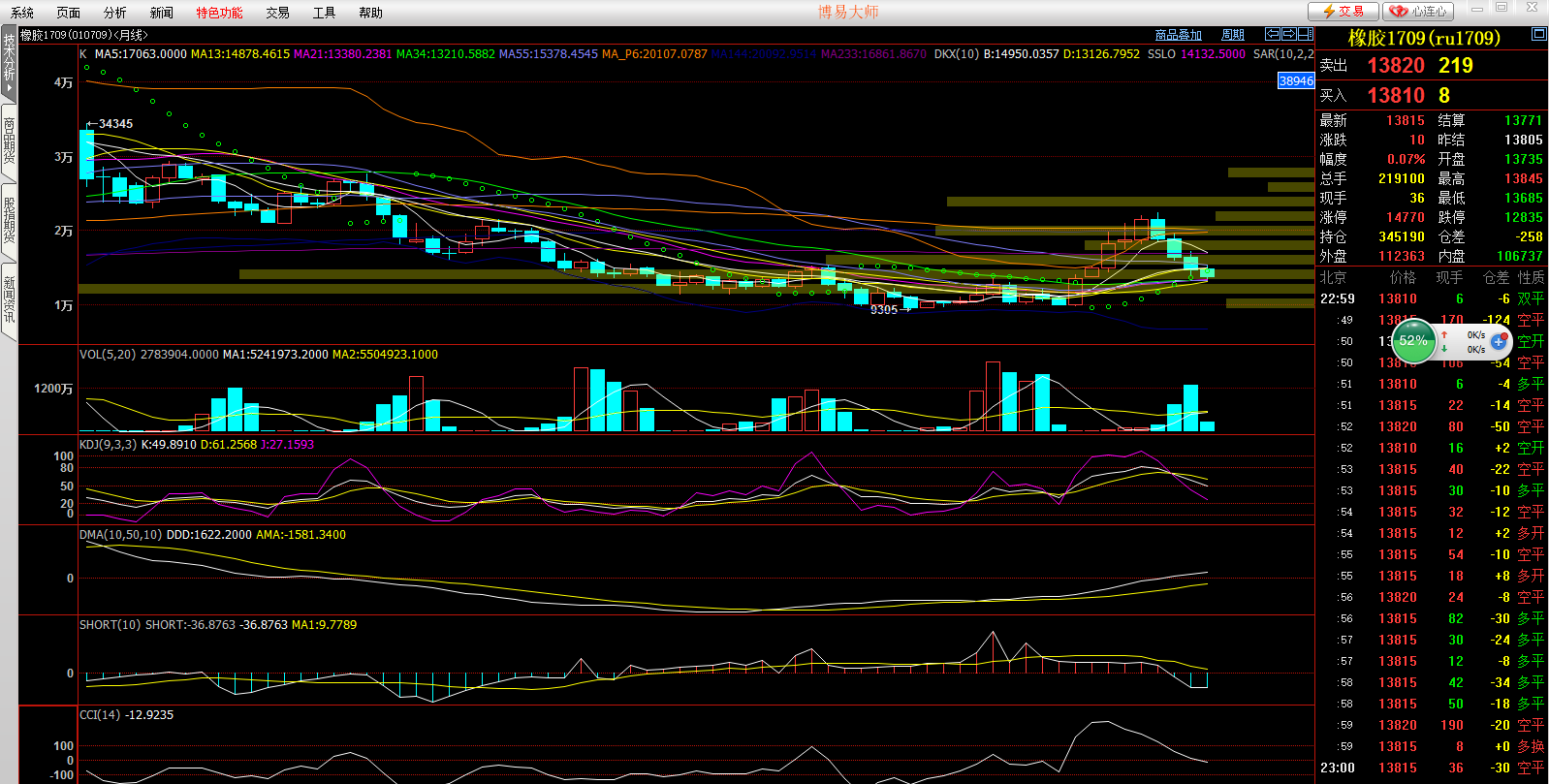Screen dimensions: 1549x784
Task: Click the left arrow navigation icon above chart
Action: 1273,34
